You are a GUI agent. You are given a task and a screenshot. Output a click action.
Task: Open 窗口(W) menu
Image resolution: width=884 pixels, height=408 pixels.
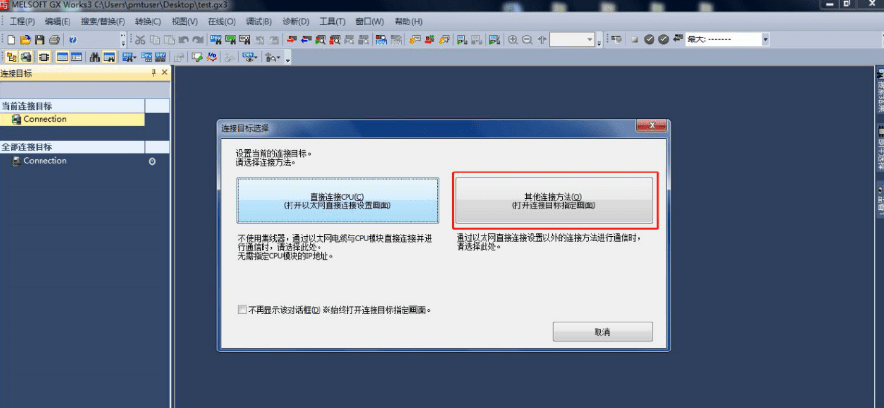(370, 21)
